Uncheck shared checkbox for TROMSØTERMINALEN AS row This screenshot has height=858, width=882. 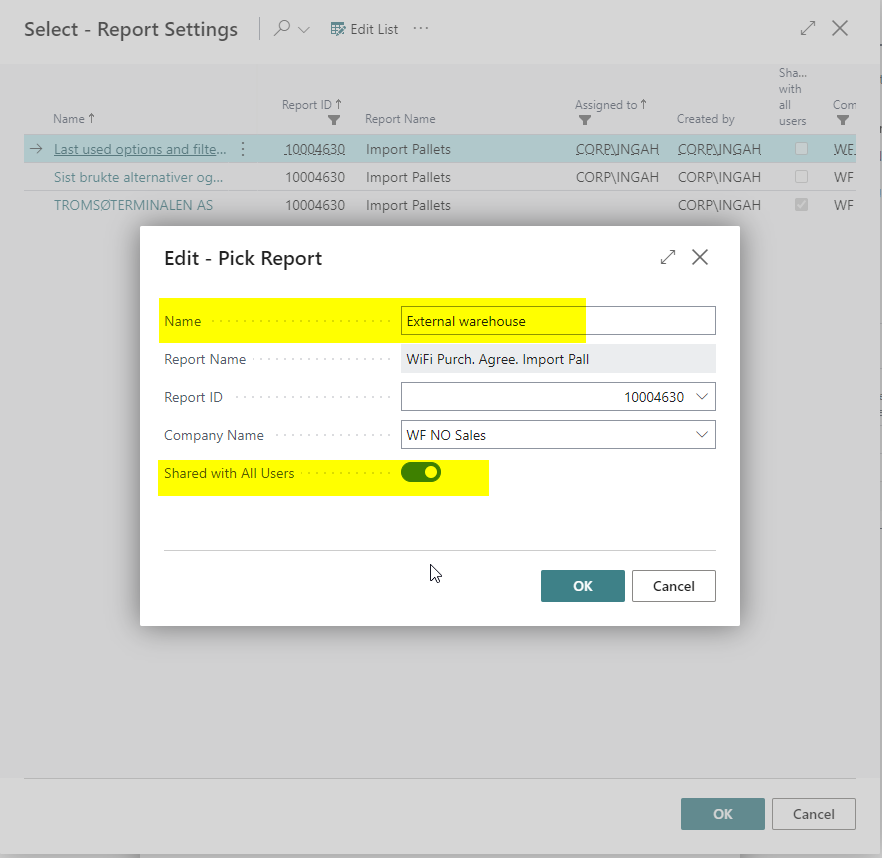[801, 205]
